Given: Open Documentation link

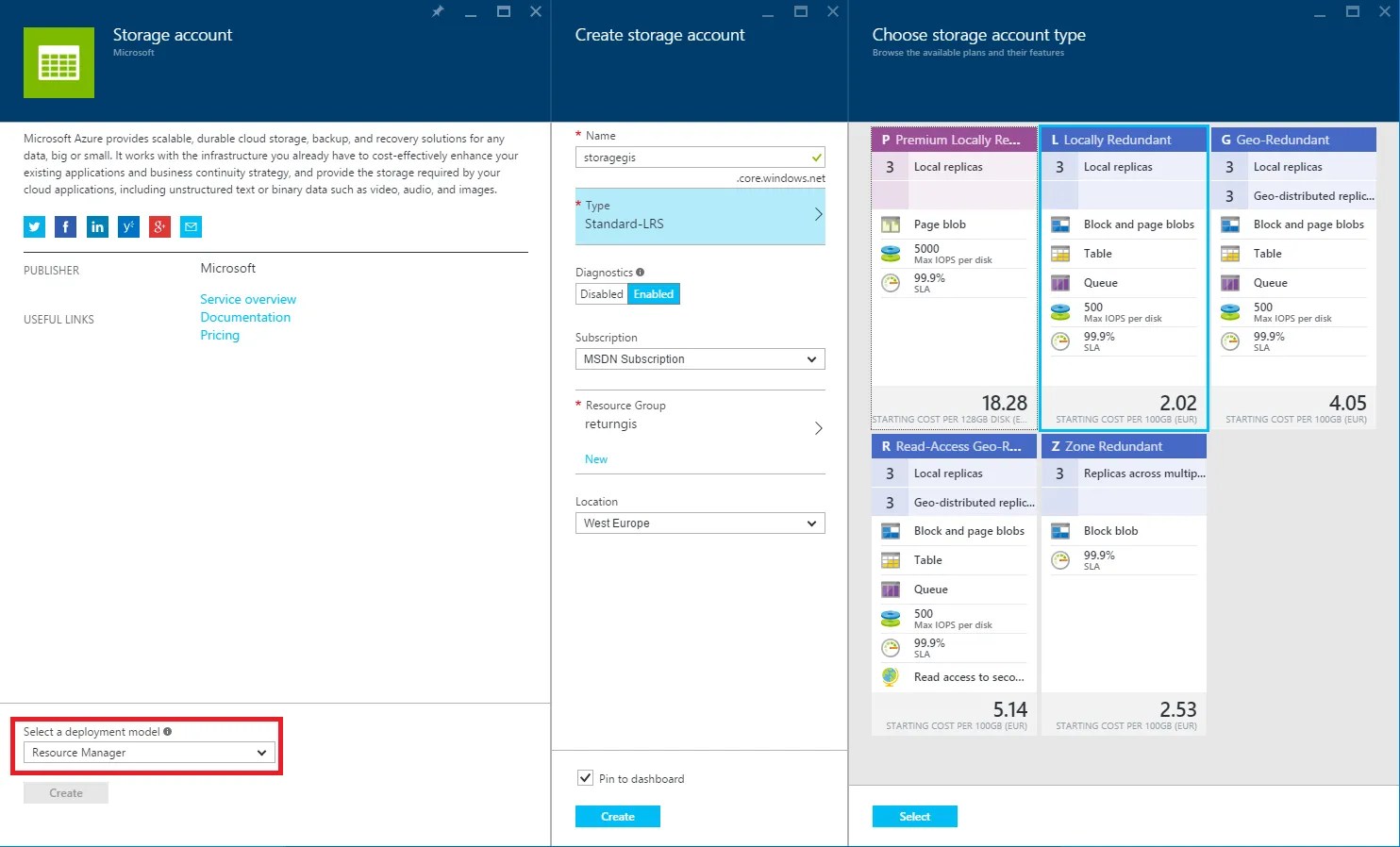Looking at the screenshot, I should tap(245, 317).
